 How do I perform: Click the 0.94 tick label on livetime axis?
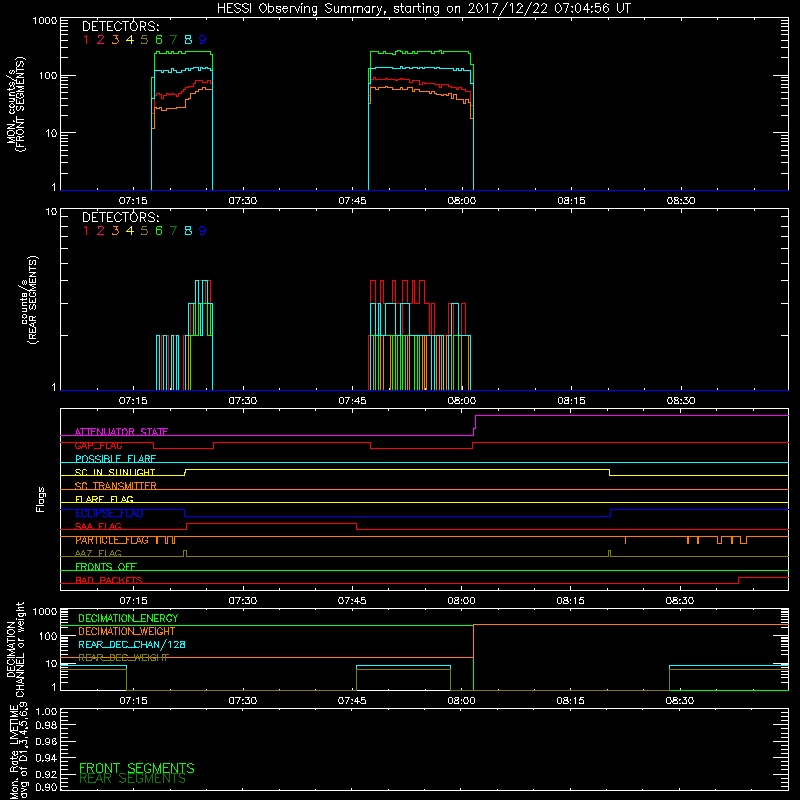coord(46,758)
